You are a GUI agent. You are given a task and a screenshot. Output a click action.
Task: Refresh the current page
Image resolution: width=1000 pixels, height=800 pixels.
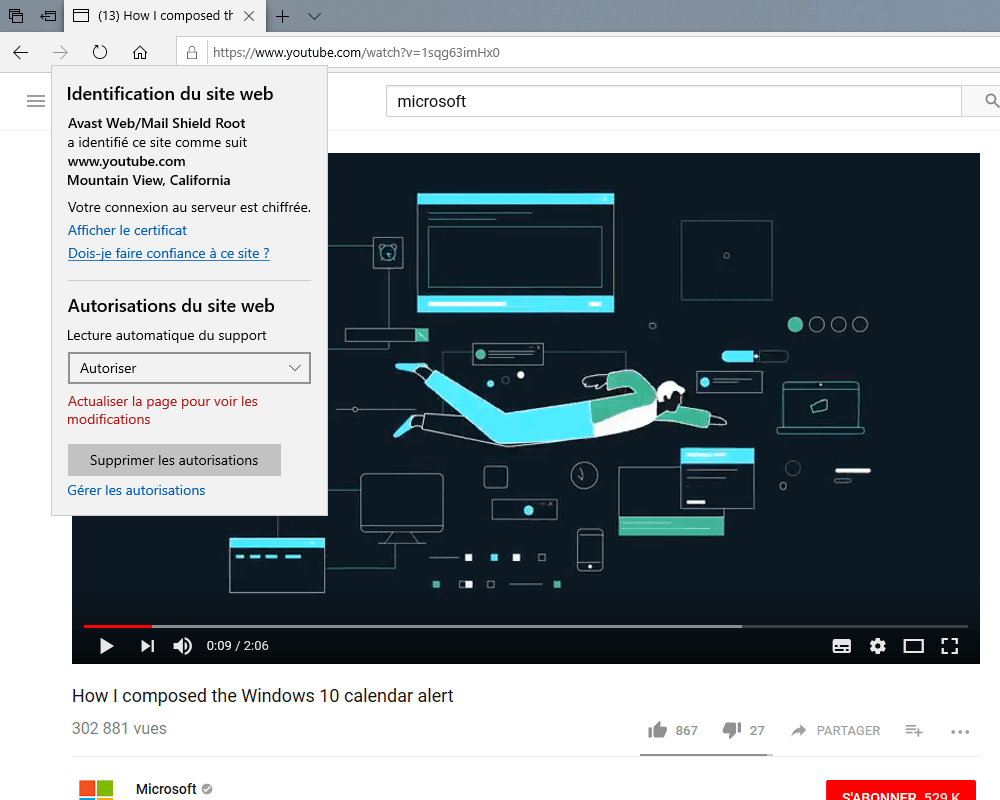(x=100, y=52)
